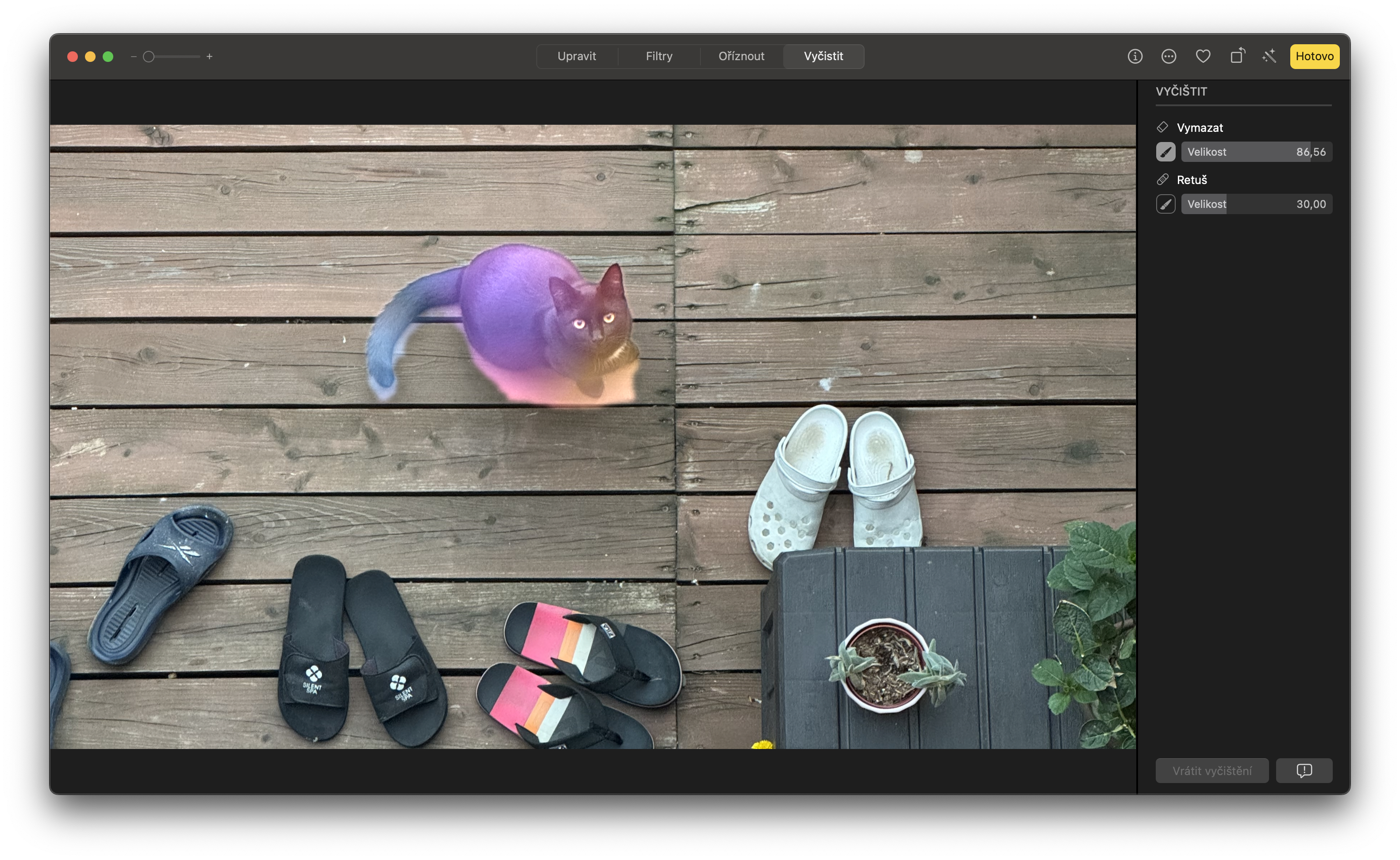
Task: Adjust the Retuš Velikost slider
Action: (1256, 204)
